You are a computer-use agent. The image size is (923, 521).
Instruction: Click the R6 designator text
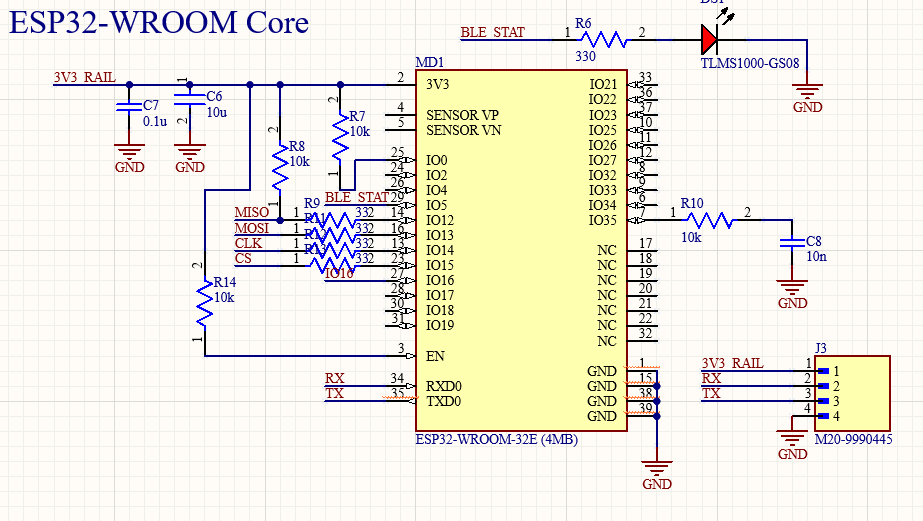pyautogui.click(x=583, y=24)
